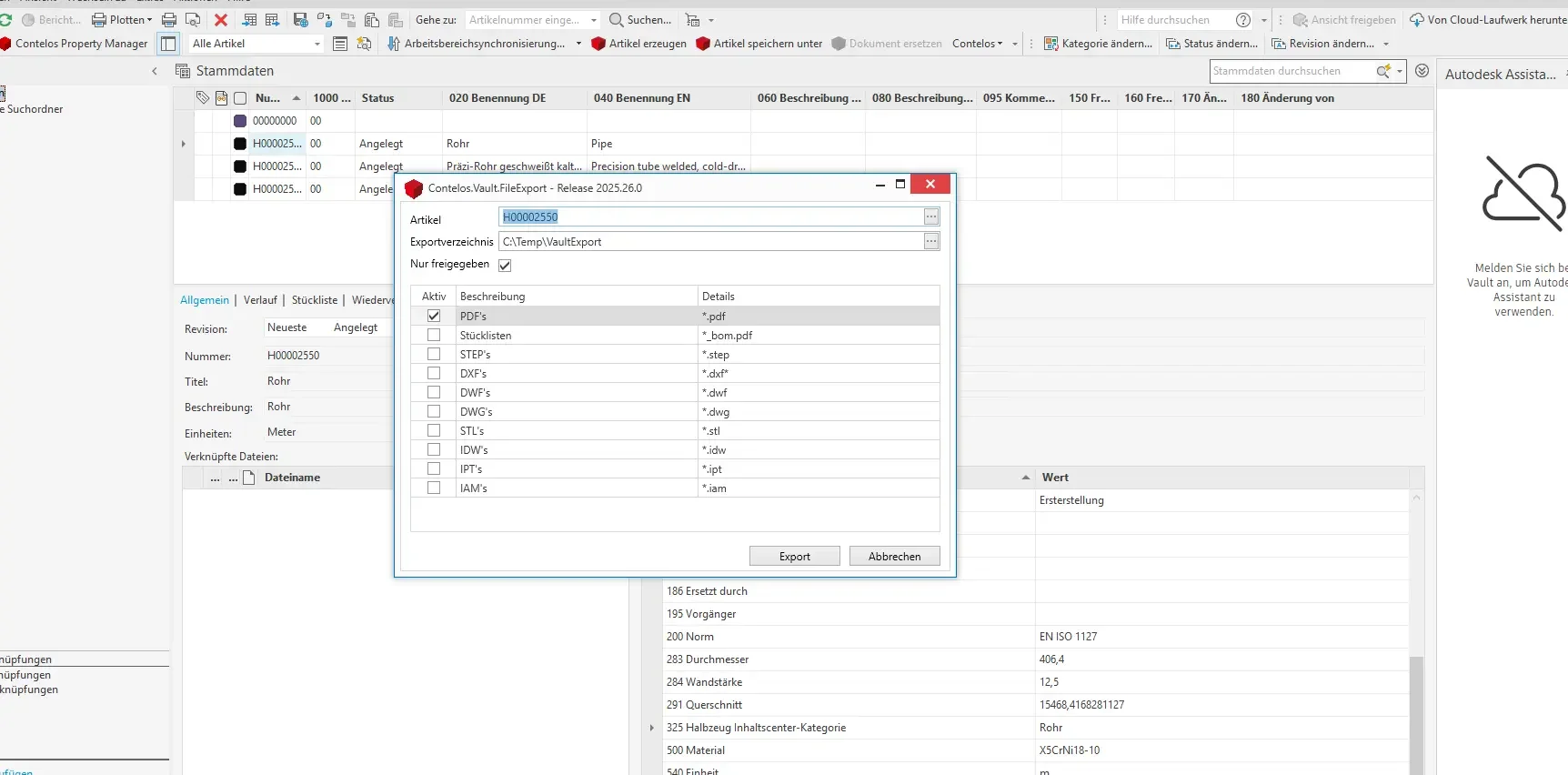Open the help question mark icon
This screenshot has height=775, width=1568.
click(x=1243, y=19)
